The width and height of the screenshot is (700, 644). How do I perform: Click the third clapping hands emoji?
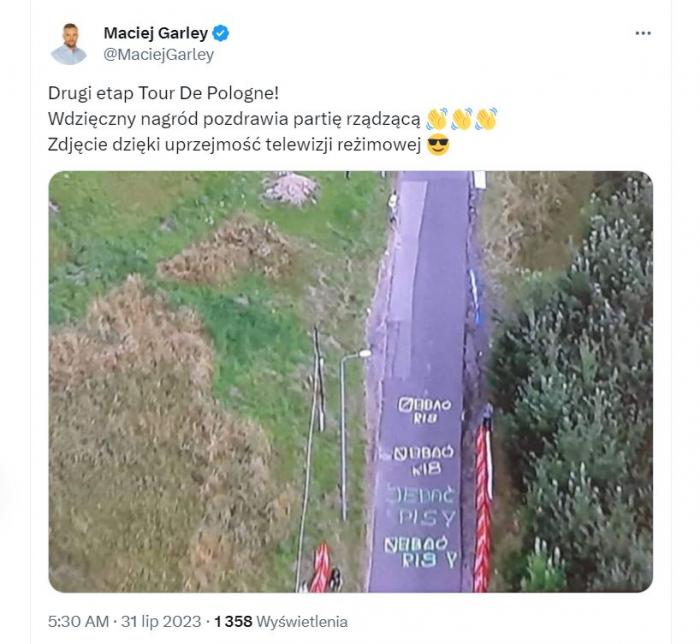[486, 119]
